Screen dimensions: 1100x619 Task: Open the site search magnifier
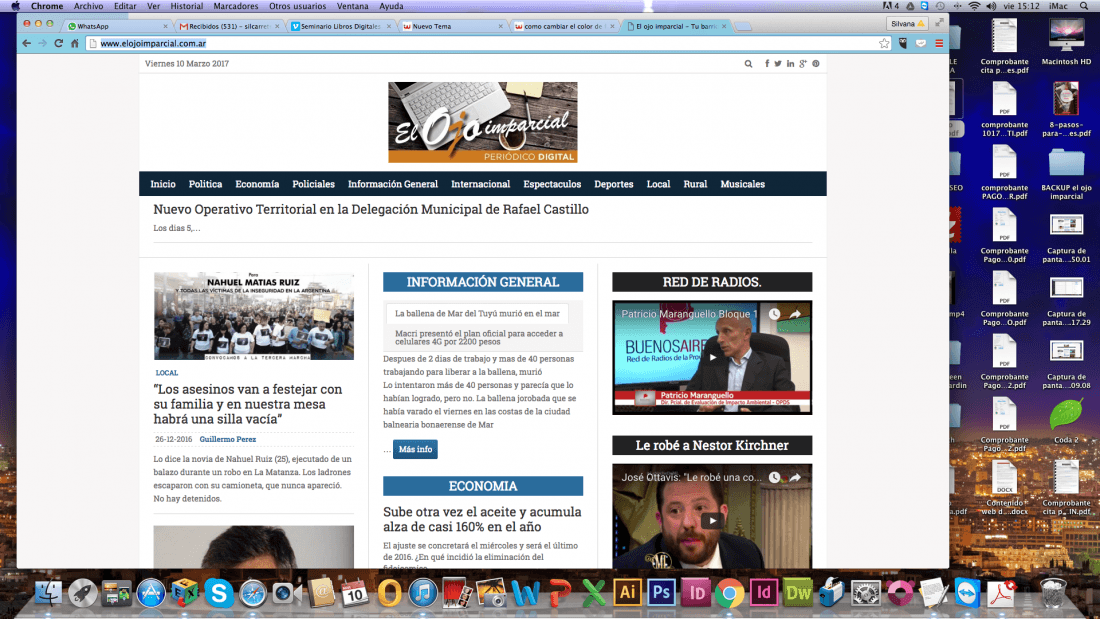click(x=749, y=64)
